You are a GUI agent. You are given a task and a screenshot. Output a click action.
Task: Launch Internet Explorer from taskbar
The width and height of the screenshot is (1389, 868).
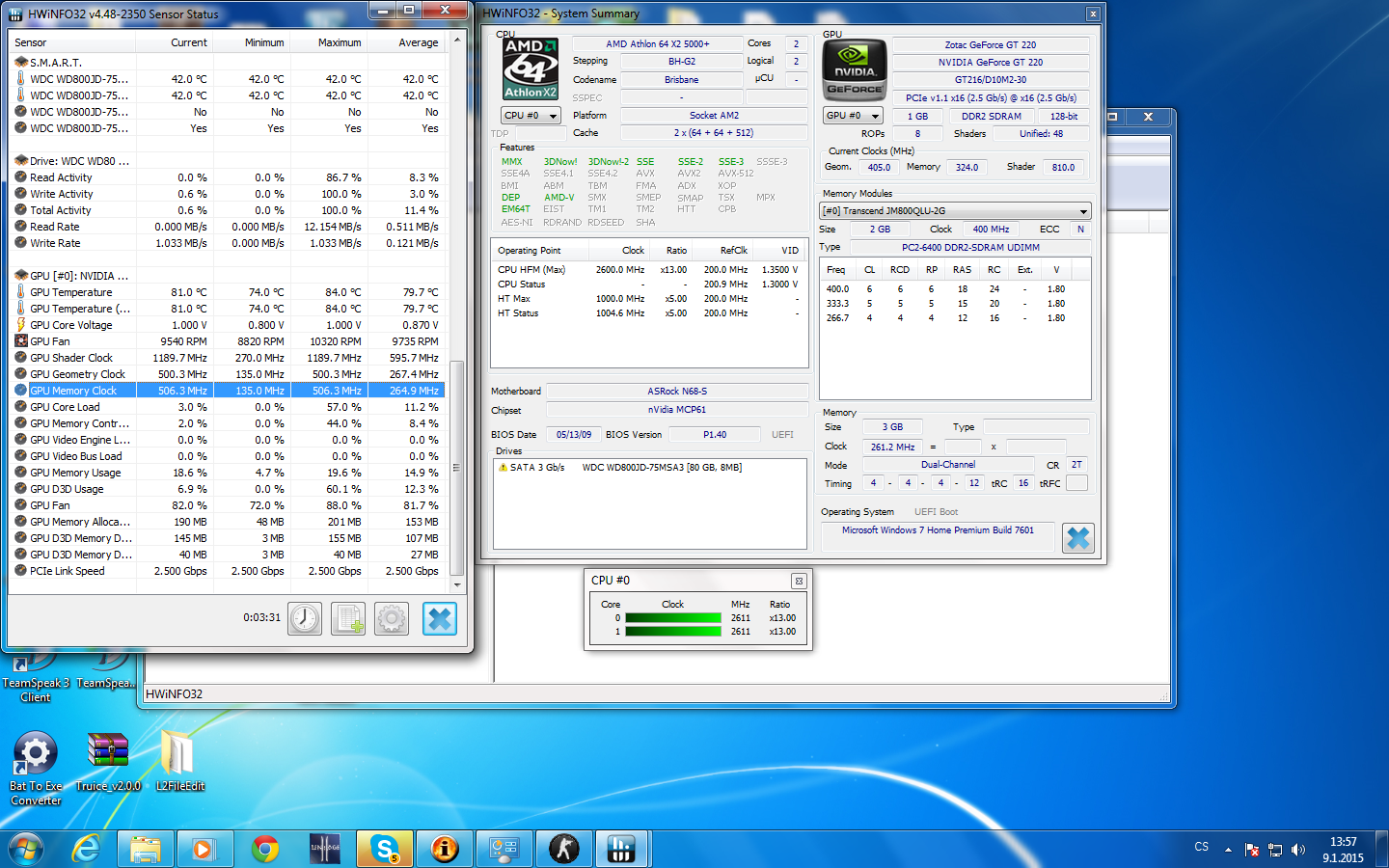pyautogui.click(x=87, y=849)
